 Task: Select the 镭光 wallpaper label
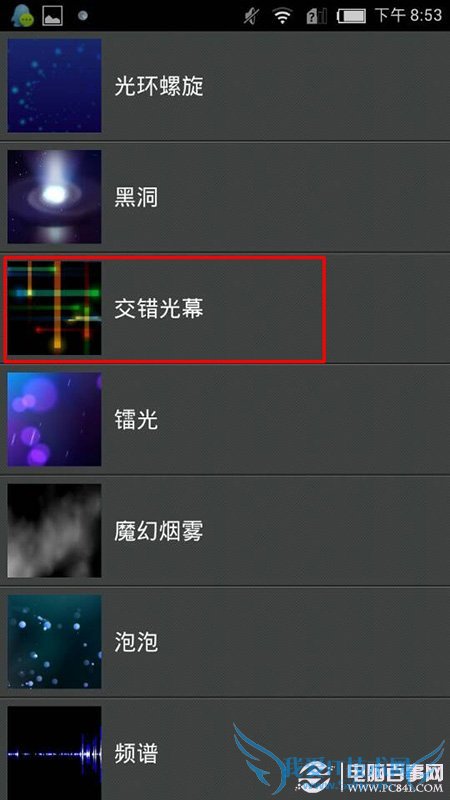(136, 420)
